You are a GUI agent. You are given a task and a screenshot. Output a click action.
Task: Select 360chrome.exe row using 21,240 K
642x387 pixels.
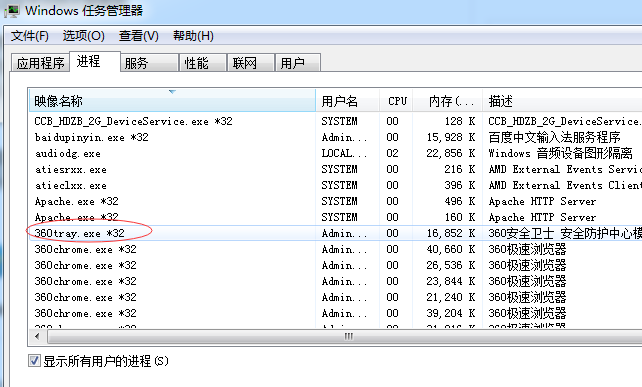pos(336,297)
